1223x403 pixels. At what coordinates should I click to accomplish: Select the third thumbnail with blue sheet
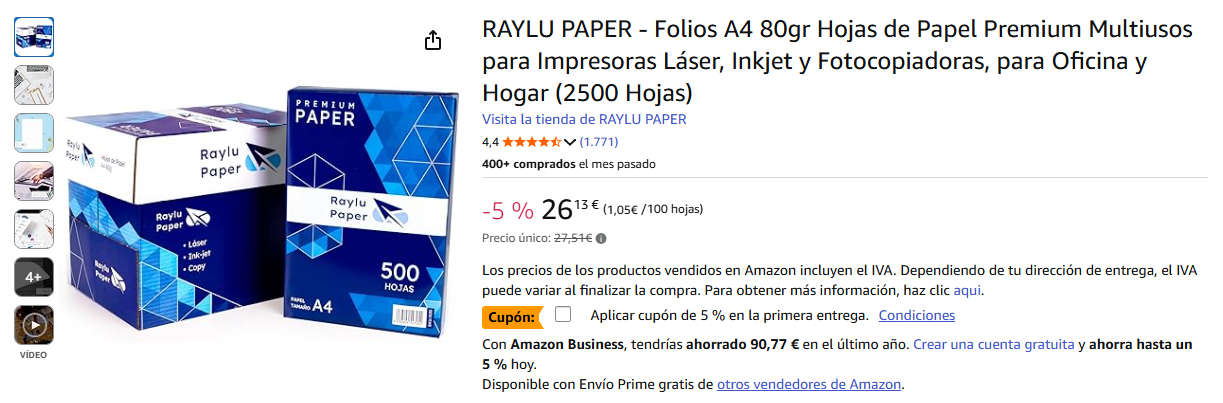34,133
